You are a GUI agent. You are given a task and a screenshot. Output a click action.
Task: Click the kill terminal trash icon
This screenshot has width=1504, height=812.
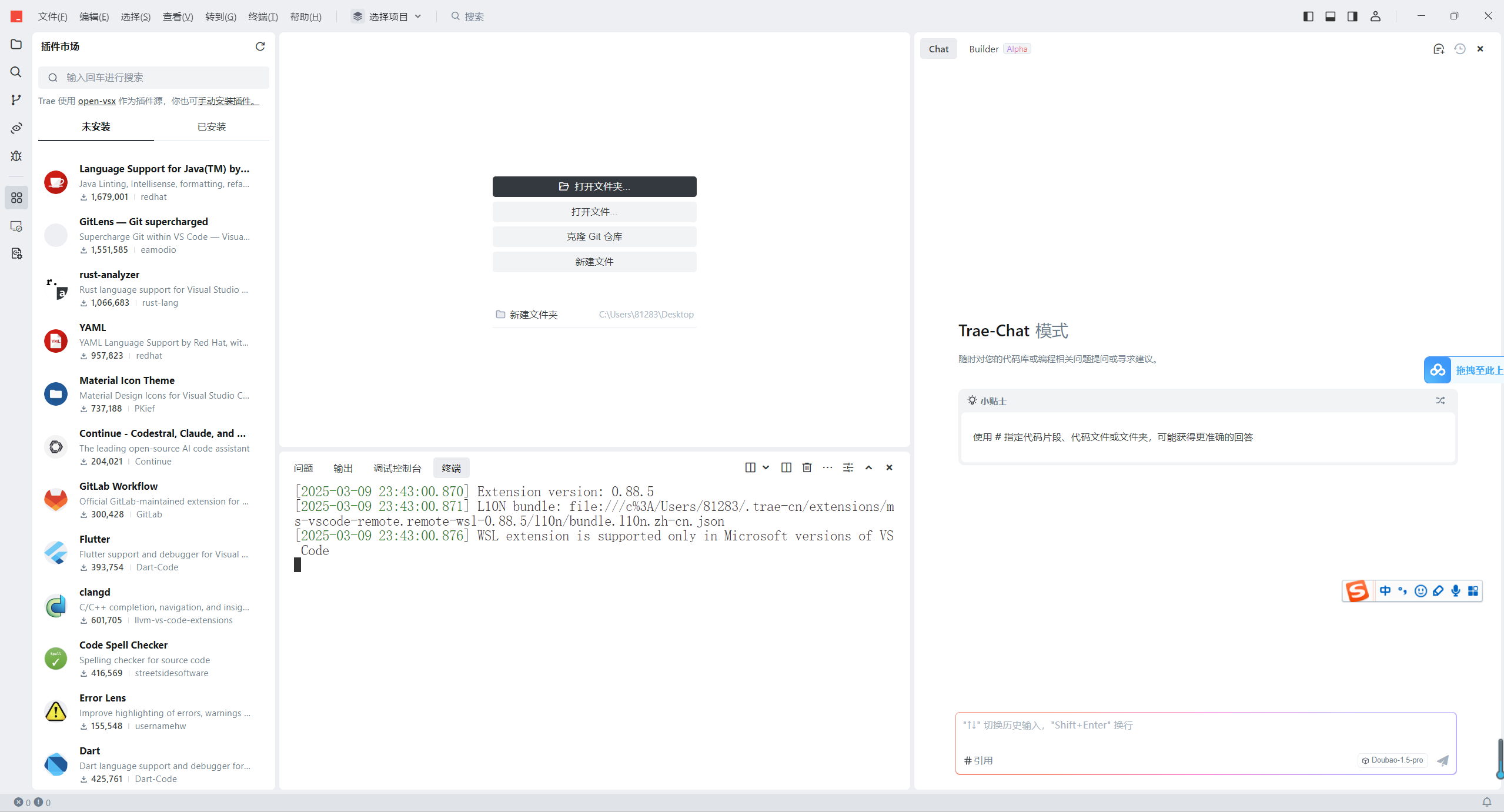807,467
